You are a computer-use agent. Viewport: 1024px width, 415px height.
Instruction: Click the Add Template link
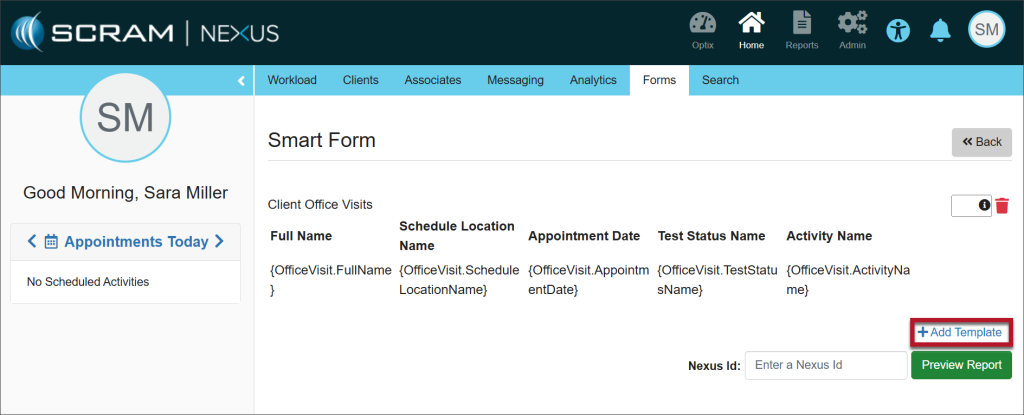tap(959, 332)
